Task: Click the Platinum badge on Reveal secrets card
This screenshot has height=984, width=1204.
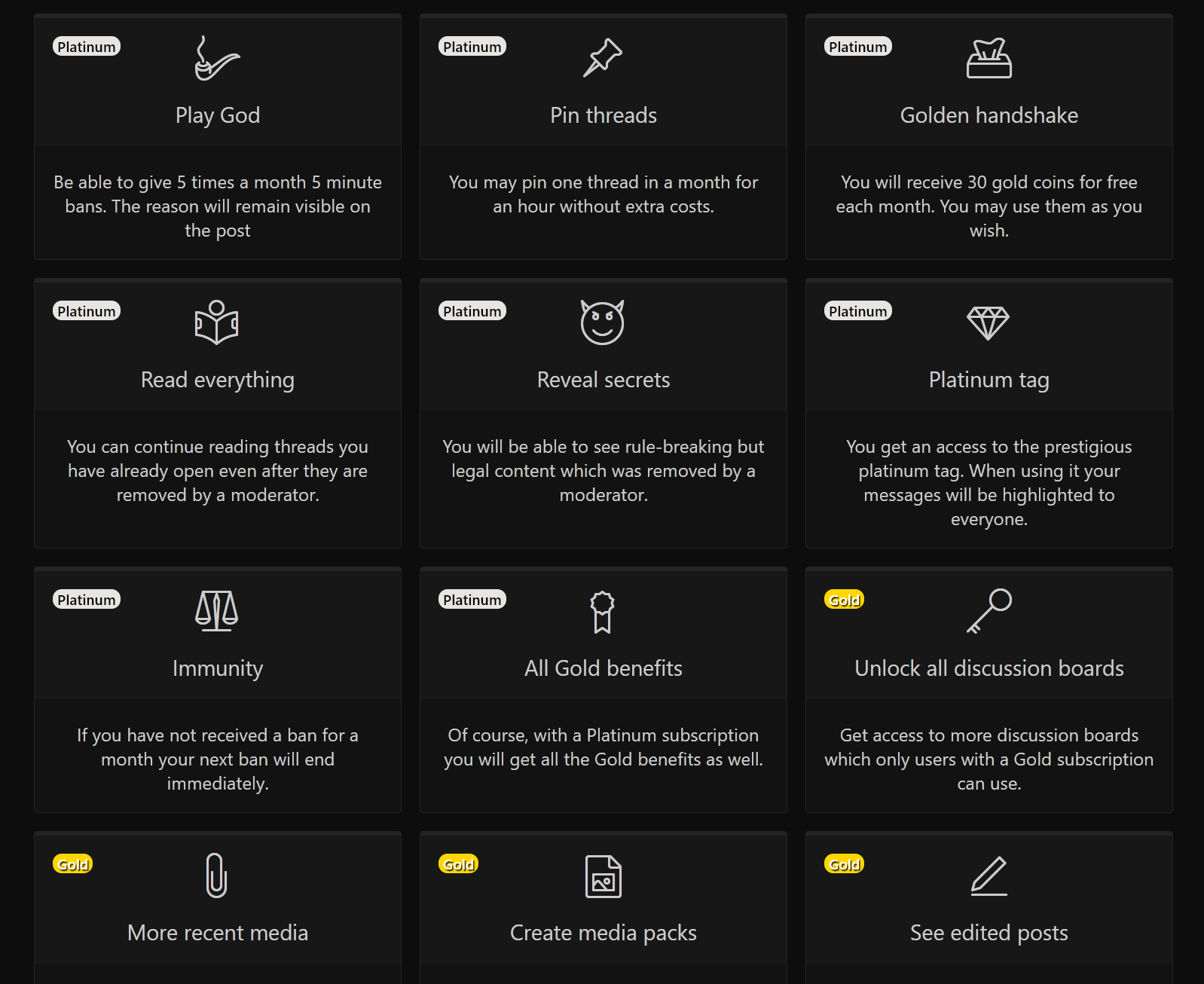Action: pos(472,311)
